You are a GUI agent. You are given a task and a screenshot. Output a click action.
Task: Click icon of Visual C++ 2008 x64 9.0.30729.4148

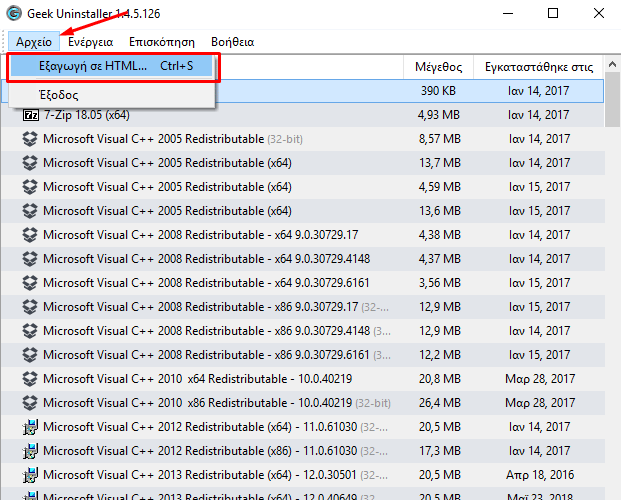pyautogui.click(x=30, y=259)
